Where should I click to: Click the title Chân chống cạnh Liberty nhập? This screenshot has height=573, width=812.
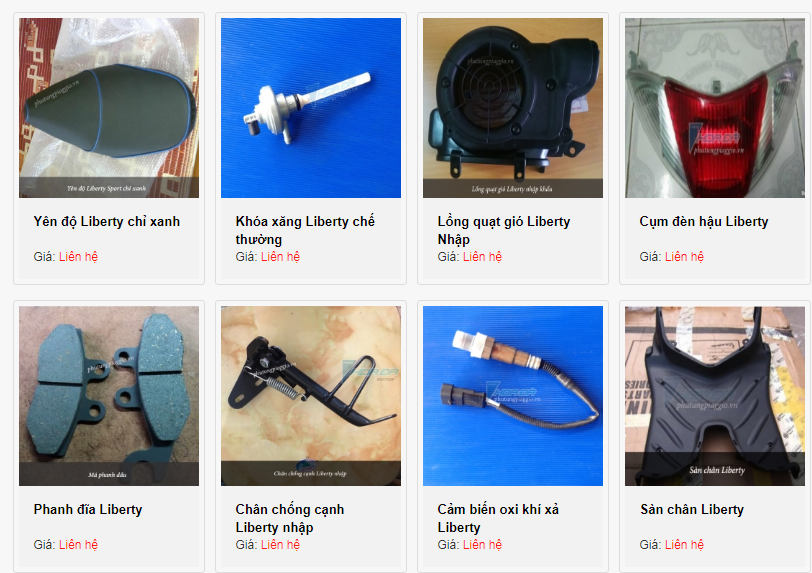(x=290, y=519)
